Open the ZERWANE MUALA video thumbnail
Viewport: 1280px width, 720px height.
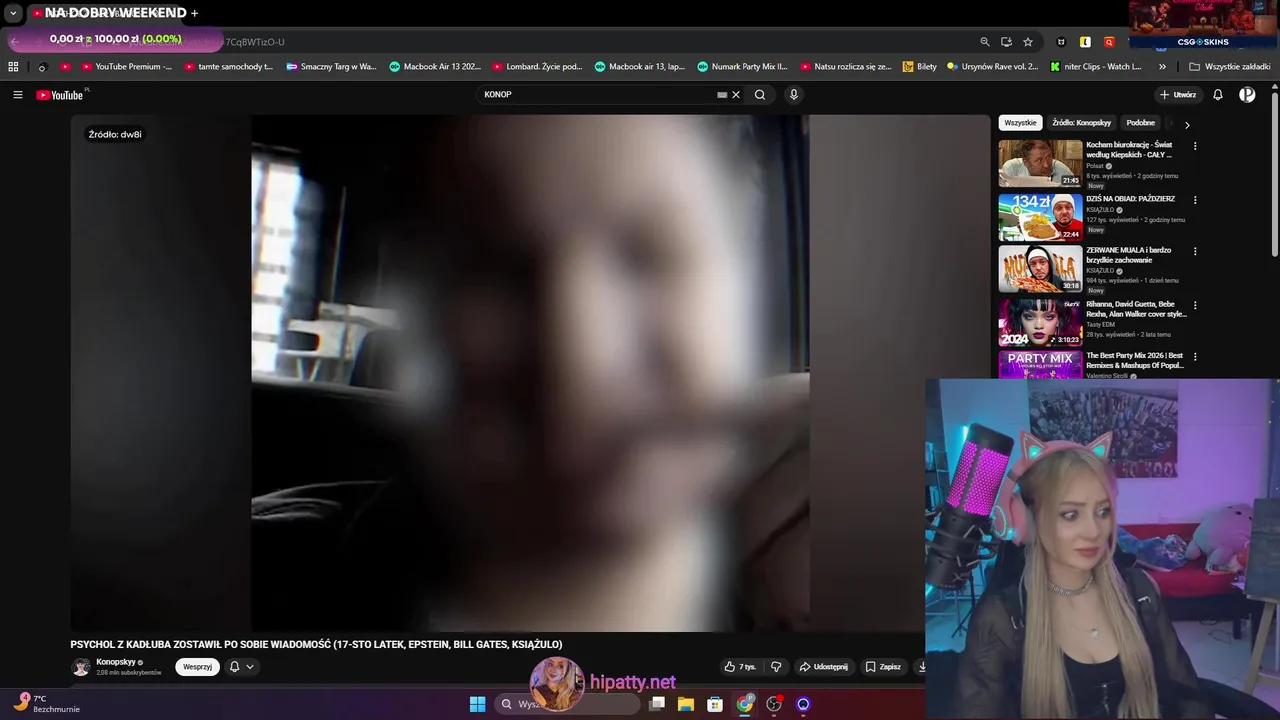tap(1040, 269)
